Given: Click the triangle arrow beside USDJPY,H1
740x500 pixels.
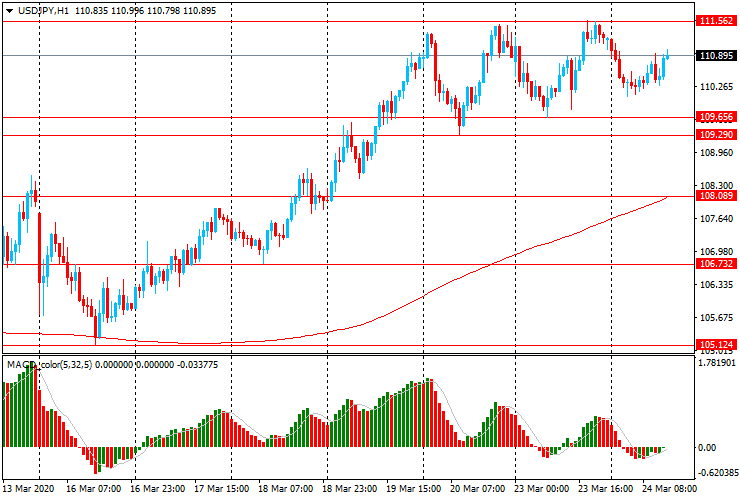Looking at the screenshot, I should click(8, 8).
